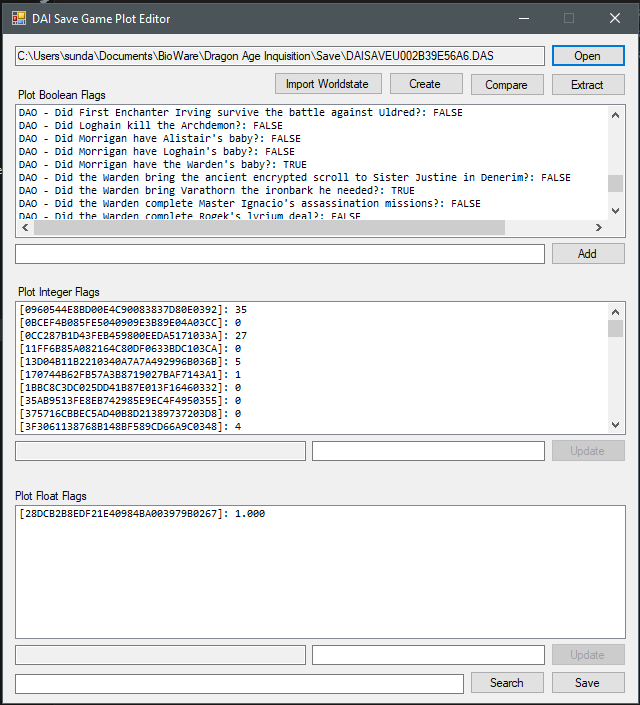640x705 pixels.
Task: Select float flag 28DCB2B8EDF21E40984BA003979B0267
Action: point(141,514)
